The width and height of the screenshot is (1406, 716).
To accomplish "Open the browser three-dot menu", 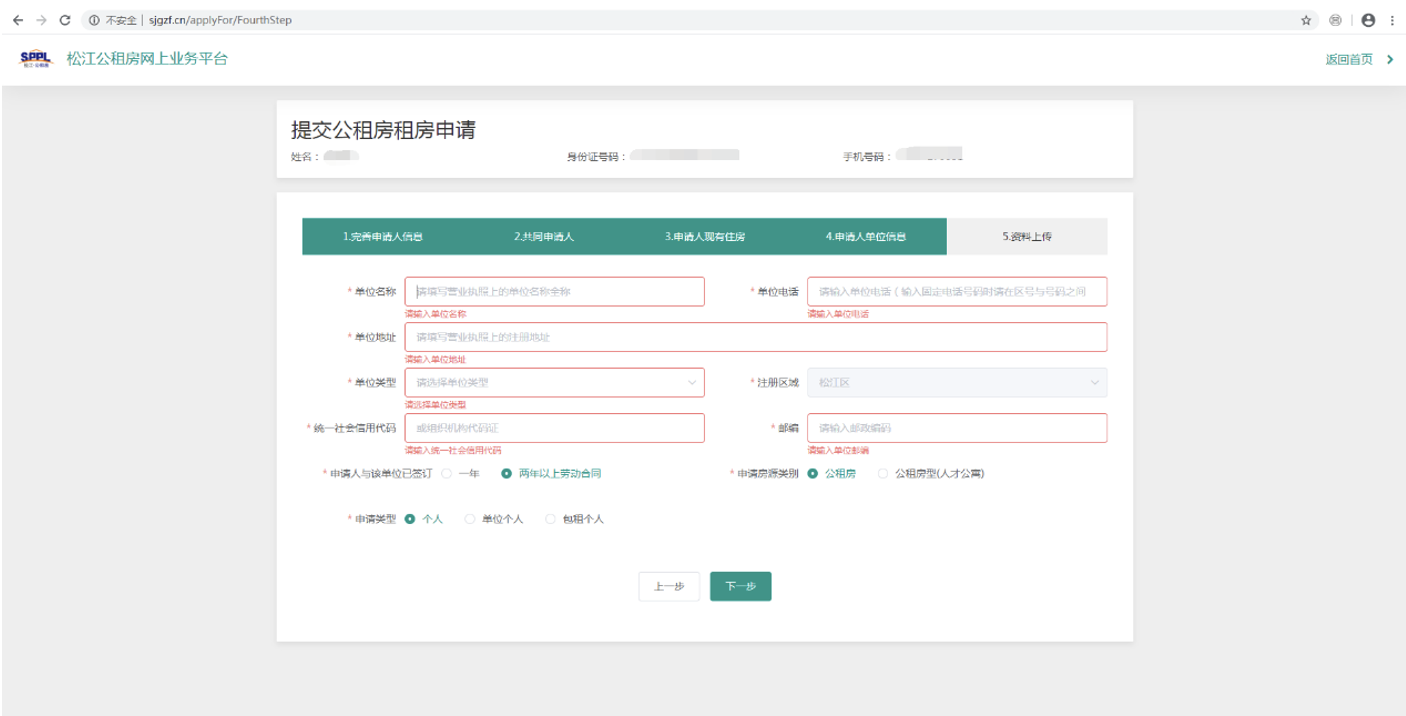I will (1392, 20).
